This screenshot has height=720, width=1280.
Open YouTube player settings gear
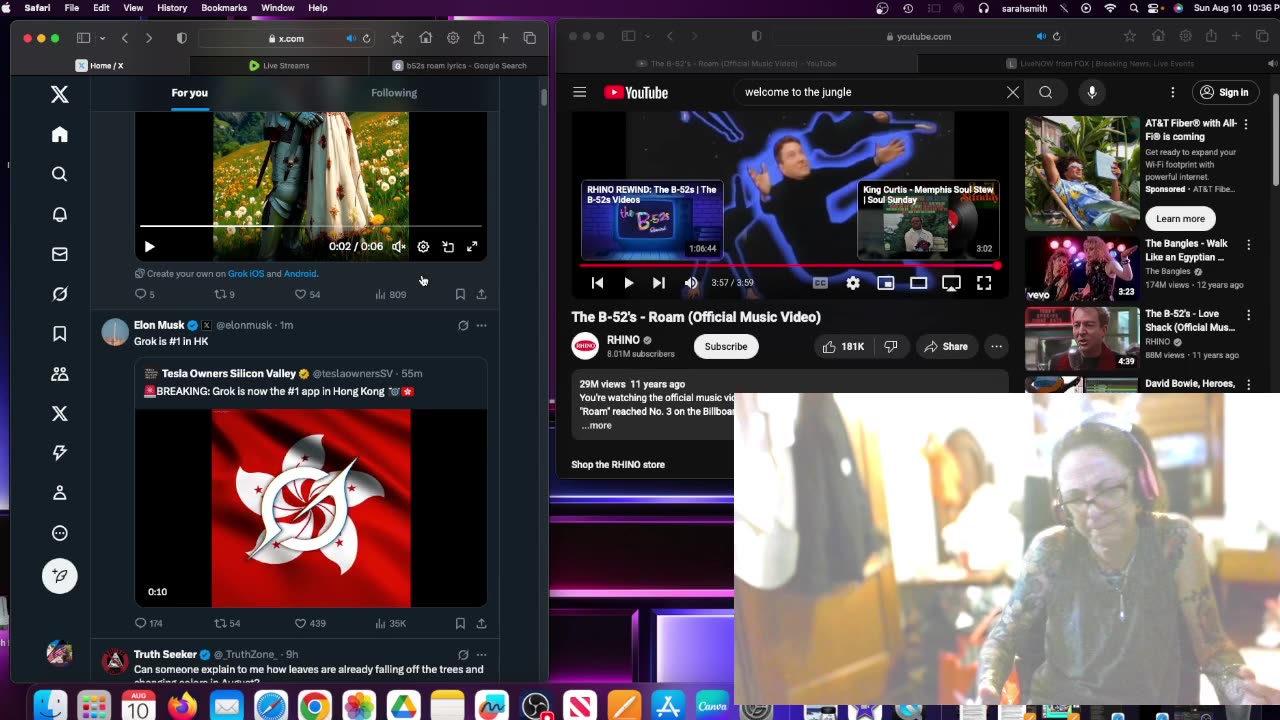point(853,283)
